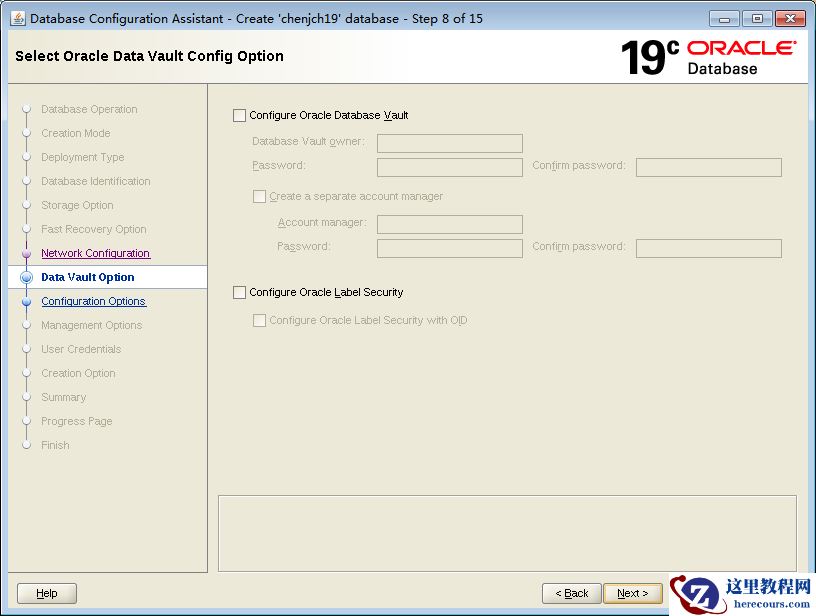
Task: Open the Help dialog
Action: click(47, 593)
